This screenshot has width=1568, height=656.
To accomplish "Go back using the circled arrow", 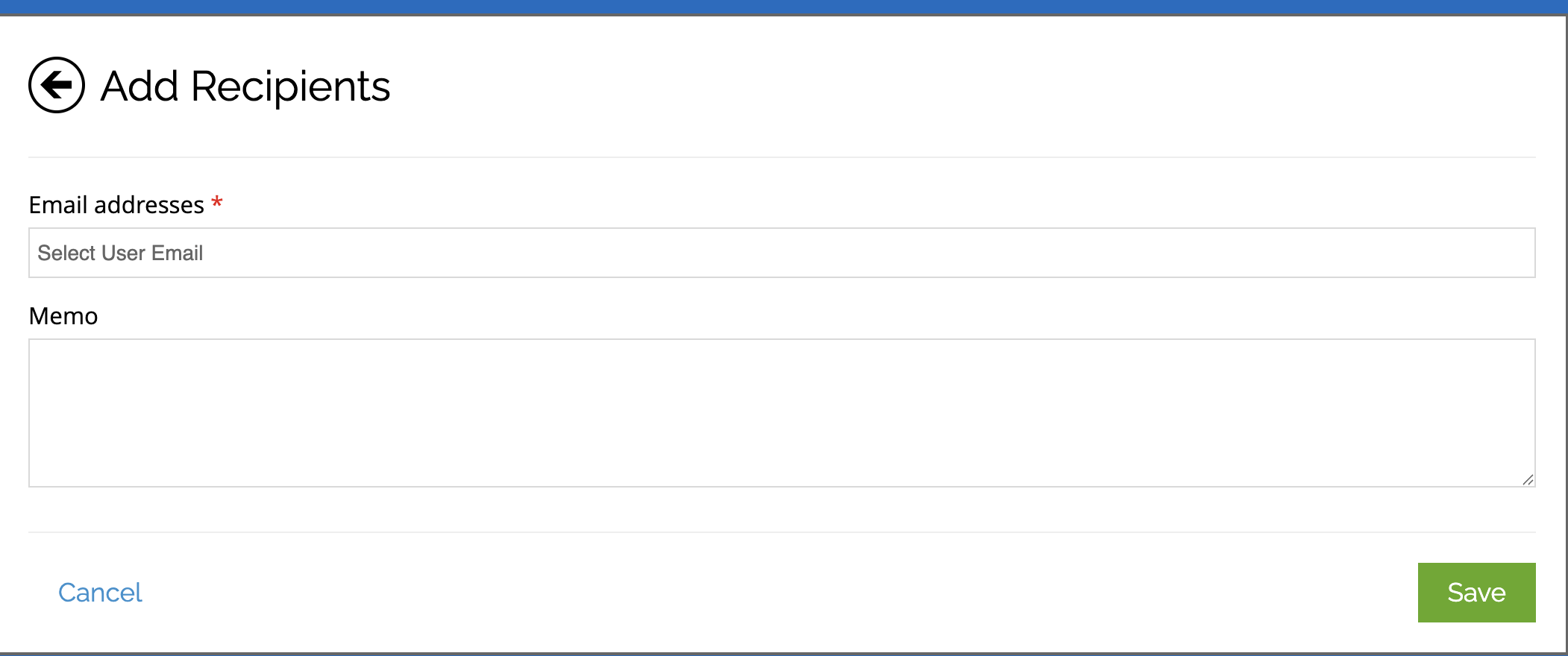I will [57, 85].
